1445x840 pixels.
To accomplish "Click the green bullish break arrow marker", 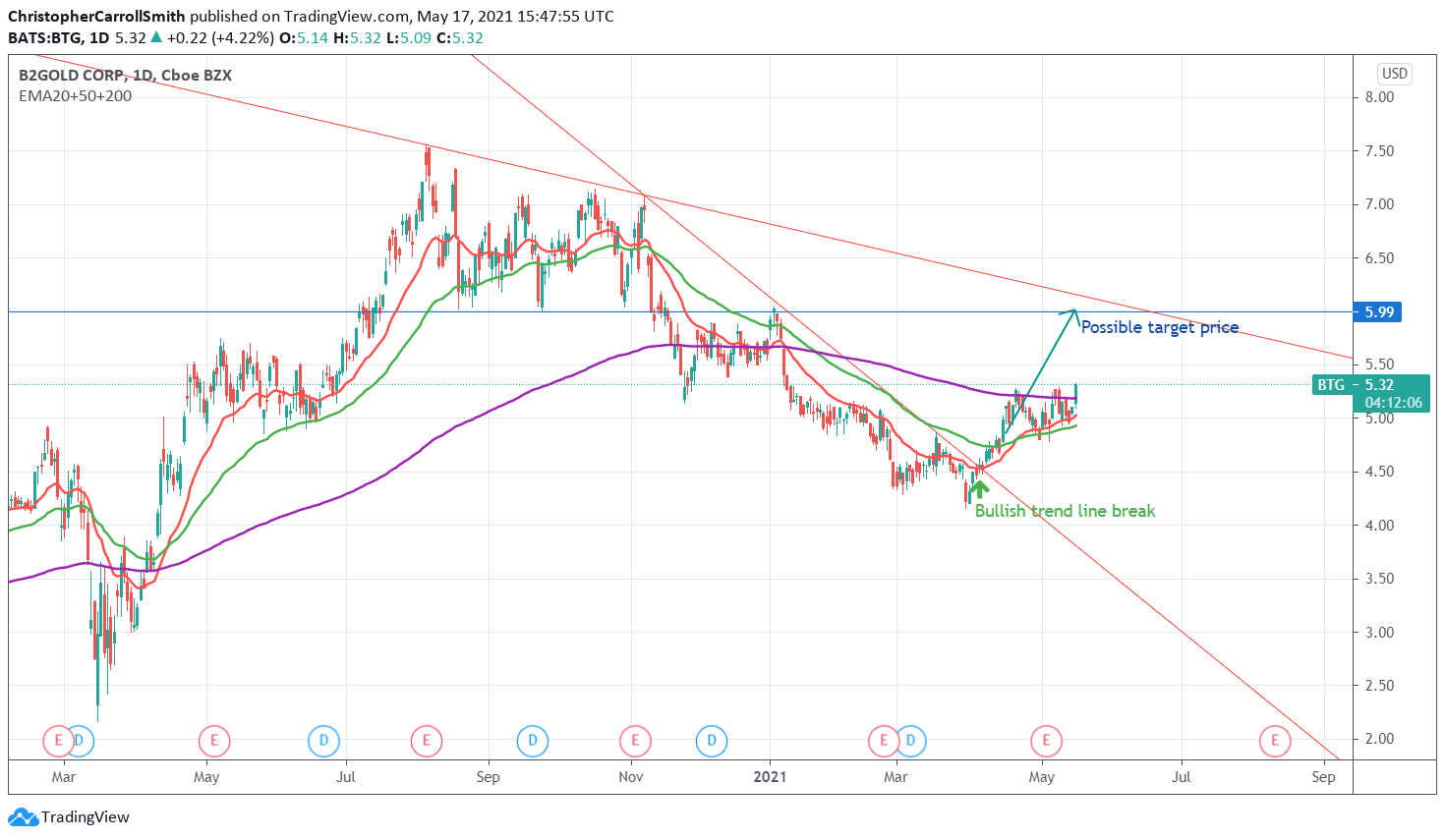I will 978,488.
